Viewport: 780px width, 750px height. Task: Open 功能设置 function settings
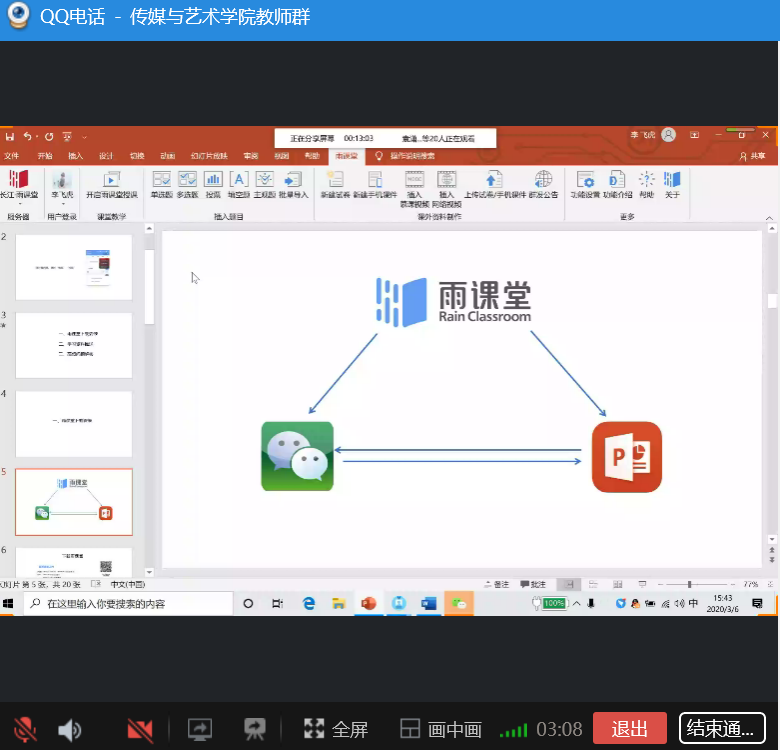(x=585, y=185)
